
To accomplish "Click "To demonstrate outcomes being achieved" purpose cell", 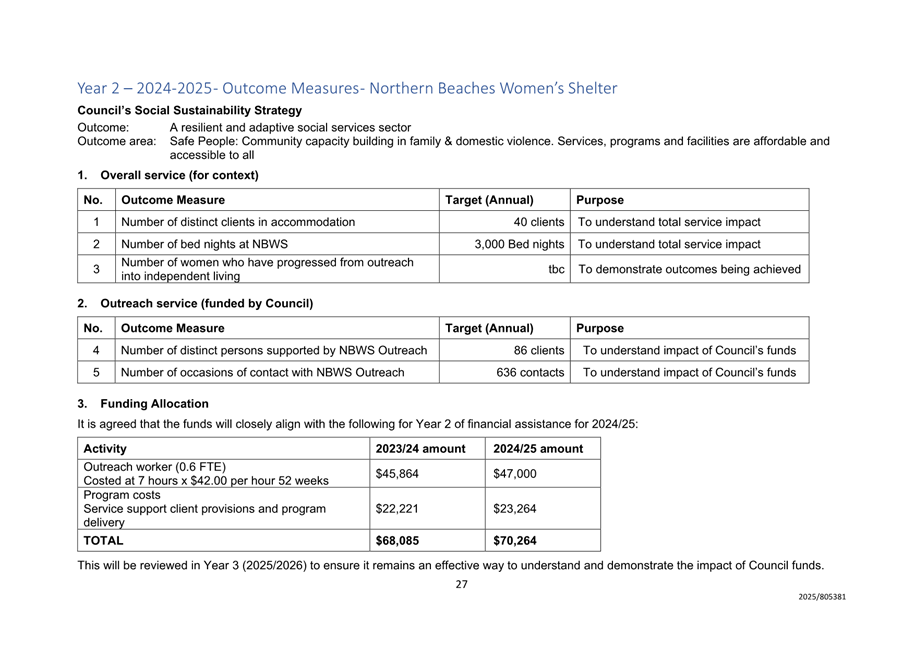I will (x=690, y=269).
